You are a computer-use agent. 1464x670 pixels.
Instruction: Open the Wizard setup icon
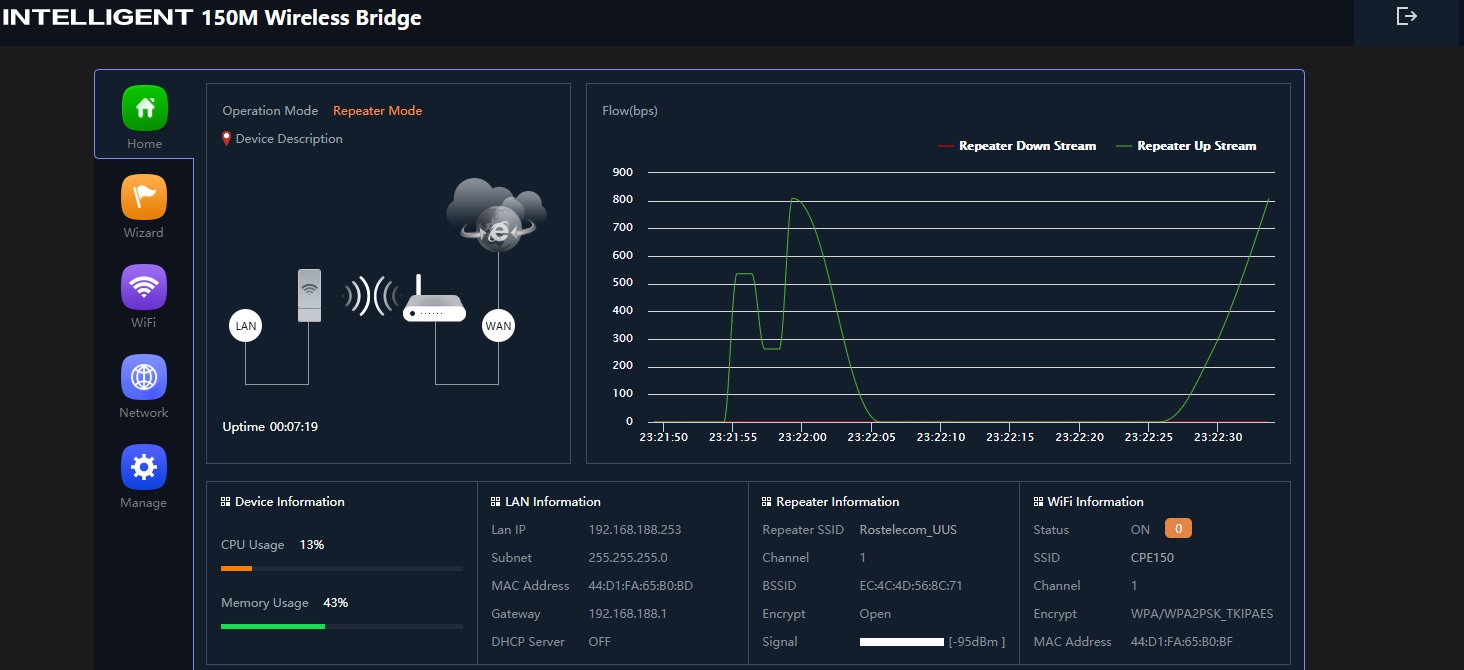144,197
